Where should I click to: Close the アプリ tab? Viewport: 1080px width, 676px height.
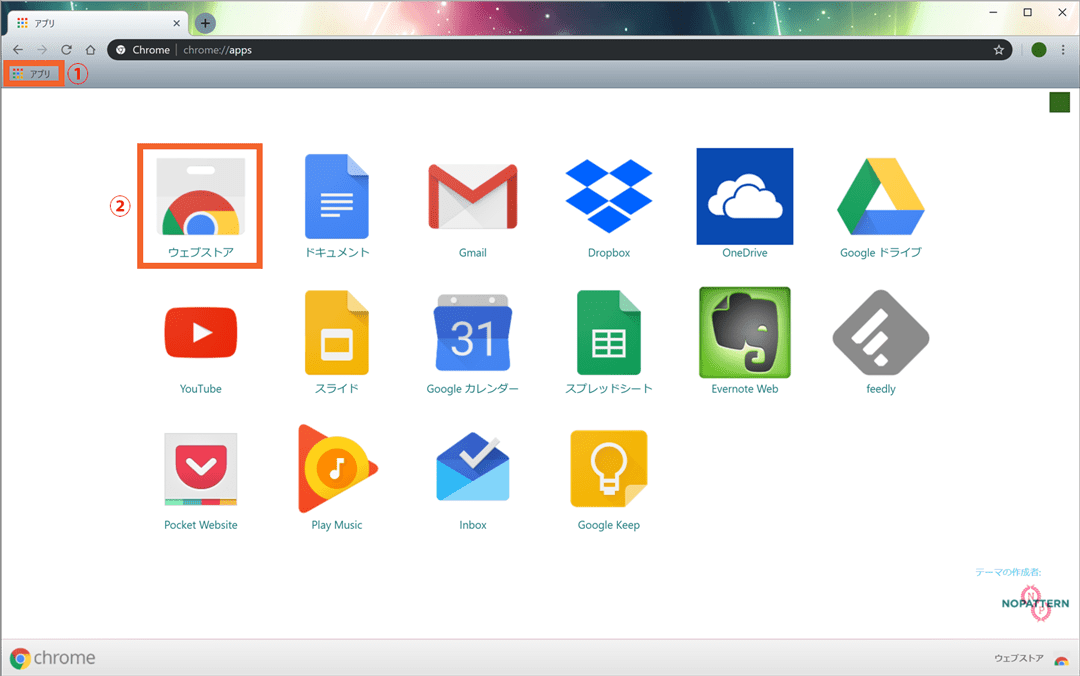[176, 23]
